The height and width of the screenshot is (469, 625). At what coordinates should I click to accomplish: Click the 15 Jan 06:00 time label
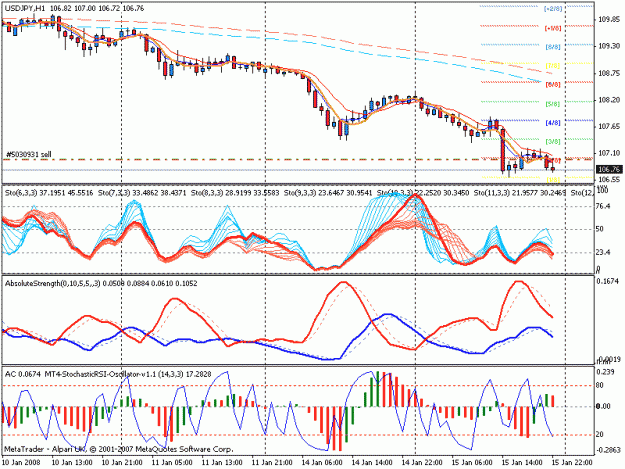472,462
